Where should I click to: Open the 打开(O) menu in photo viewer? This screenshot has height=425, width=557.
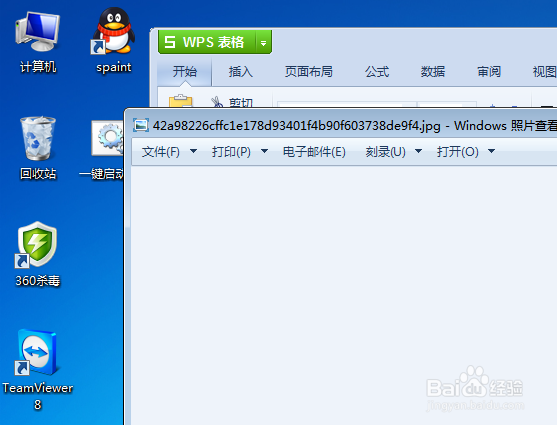458,152
